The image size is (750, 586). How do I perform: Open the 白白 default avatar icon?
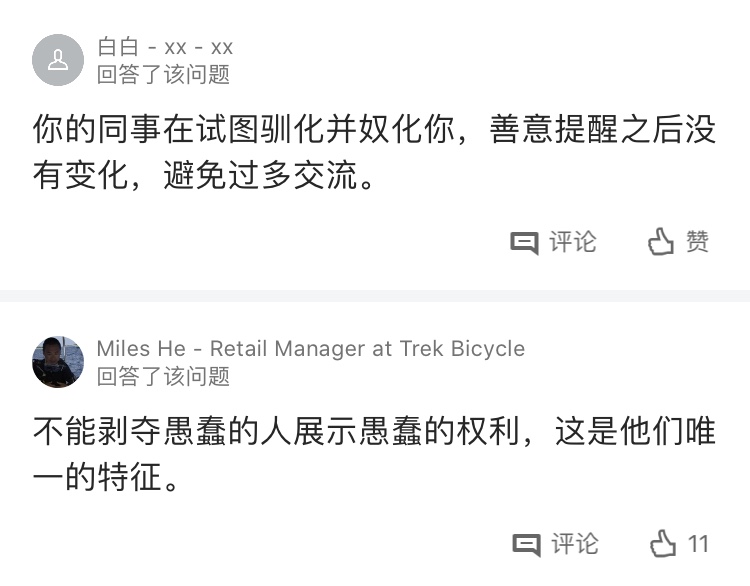58,60
